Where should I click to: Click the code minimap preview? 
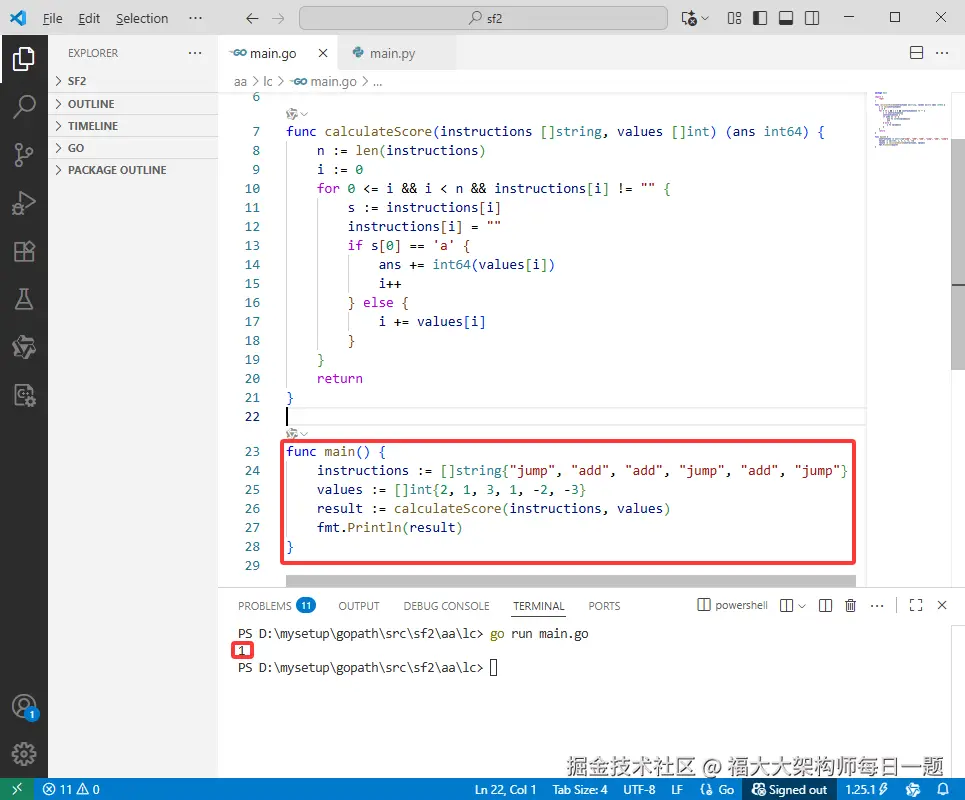[911, 120]
